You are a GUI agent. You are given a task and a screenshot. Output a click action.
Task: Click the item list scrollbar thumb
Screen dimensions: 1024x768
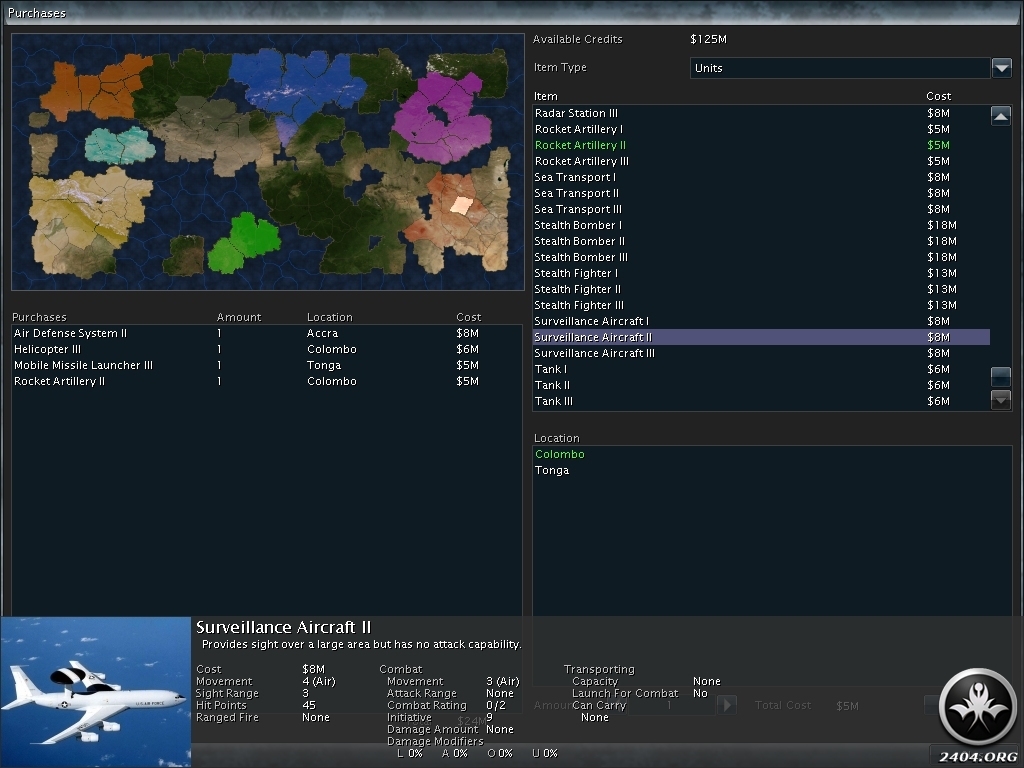coord(1000,377)
